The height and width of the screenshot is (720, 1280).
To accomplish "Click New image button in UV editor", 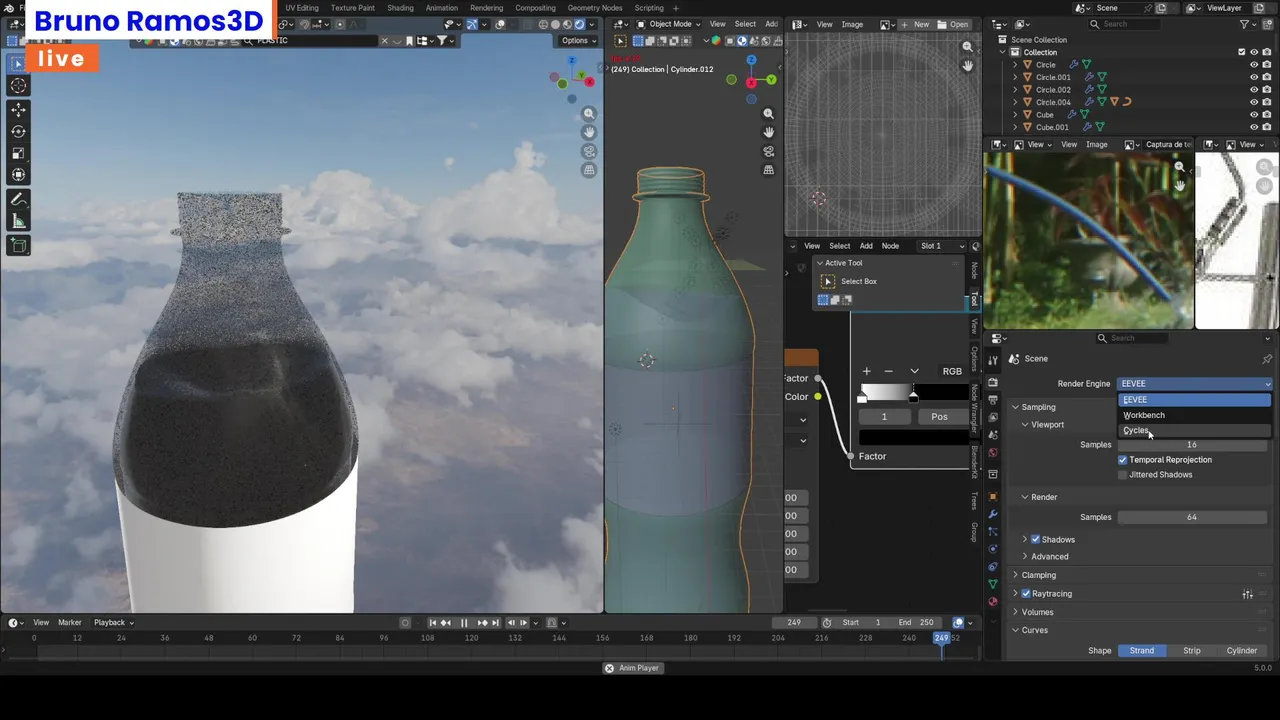I will [914, 24].
